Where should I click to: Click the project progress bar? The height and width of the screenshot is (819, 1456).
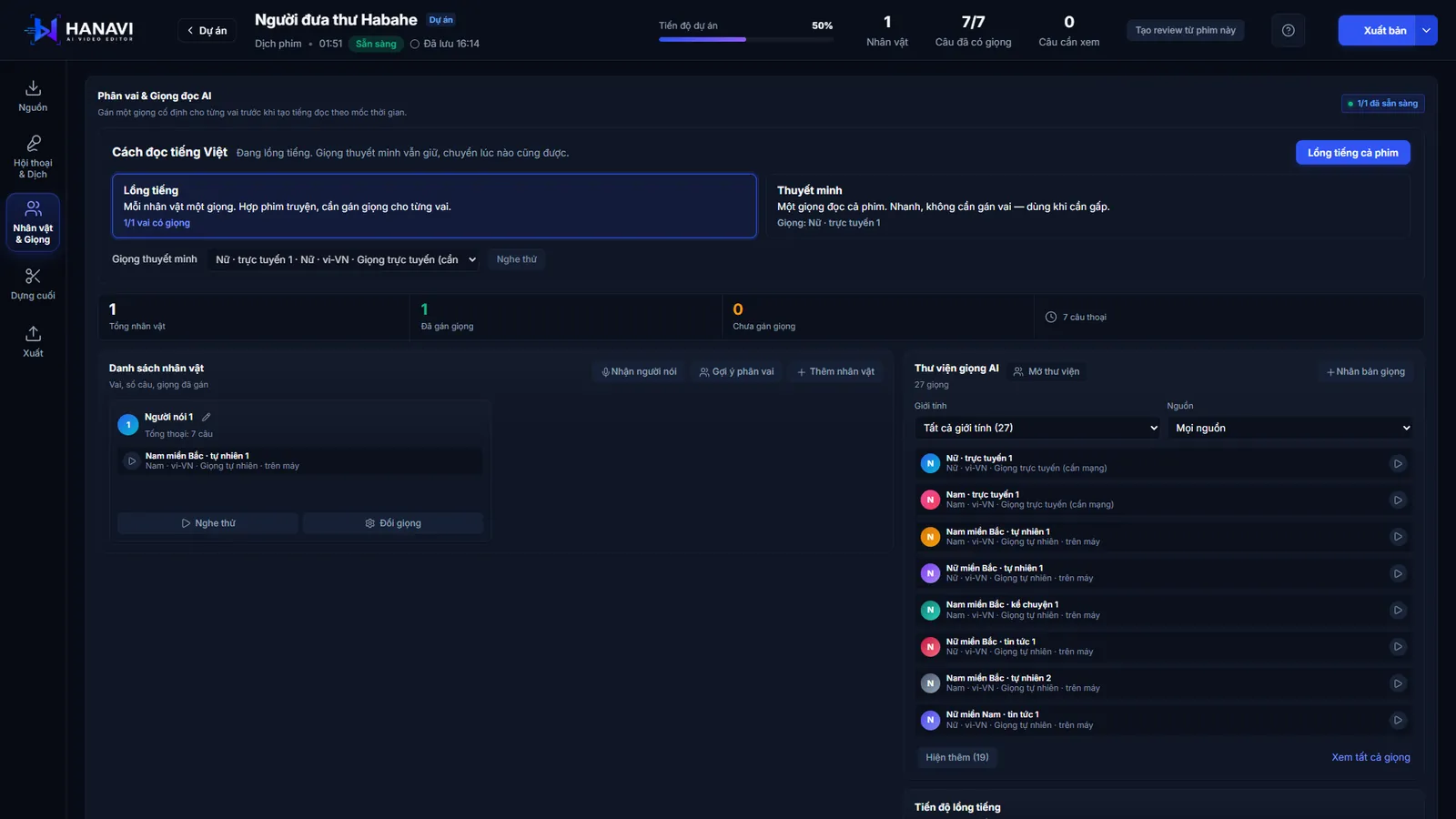pos(745,39)
